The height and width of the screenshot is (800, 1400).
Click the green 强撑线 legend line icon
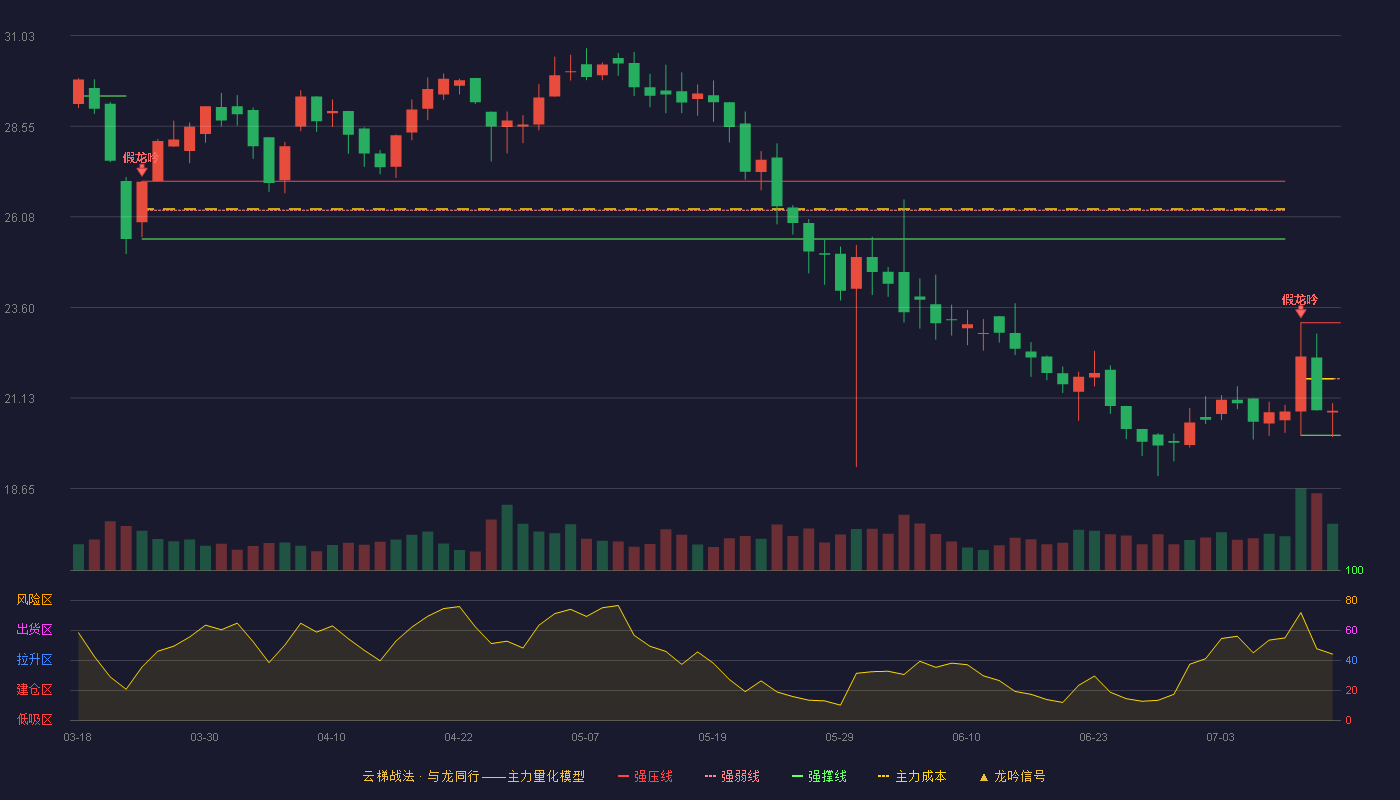click(797, 776)
